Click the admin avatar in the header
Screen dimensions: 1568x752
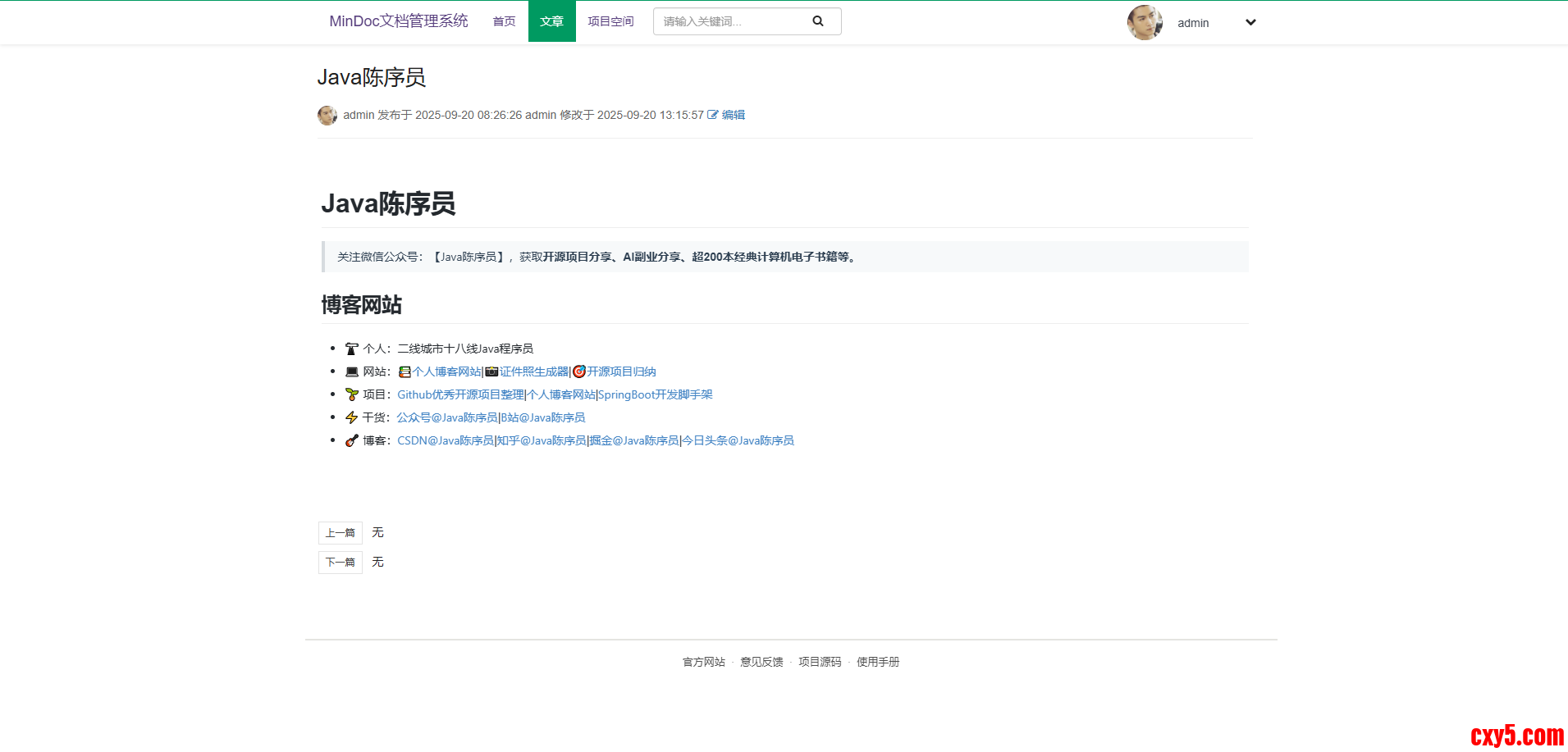click(x=1145, y=22)
